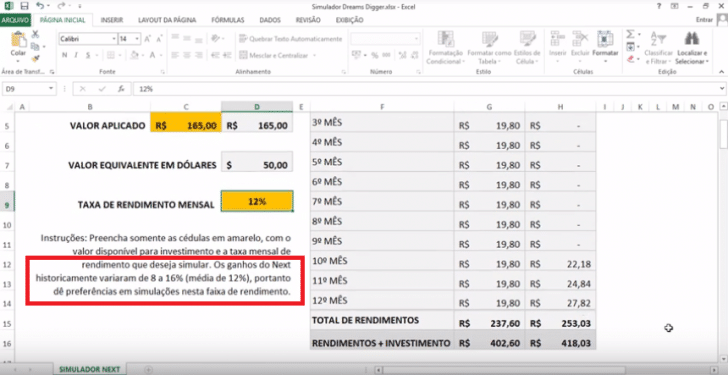The image size is (728, 375).
Task: Apply font color with letter A
Action: click(152, 55)
